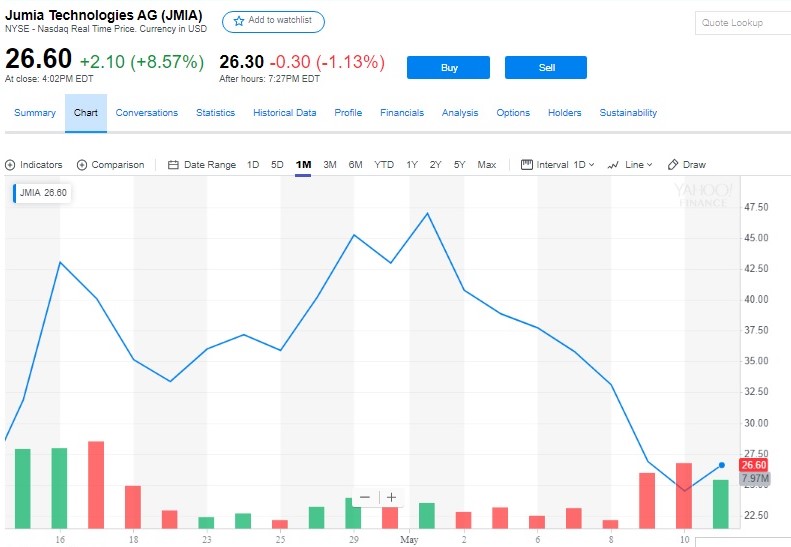
Task: Click the Quote Lookup search field
Action: tap(740, 23)
